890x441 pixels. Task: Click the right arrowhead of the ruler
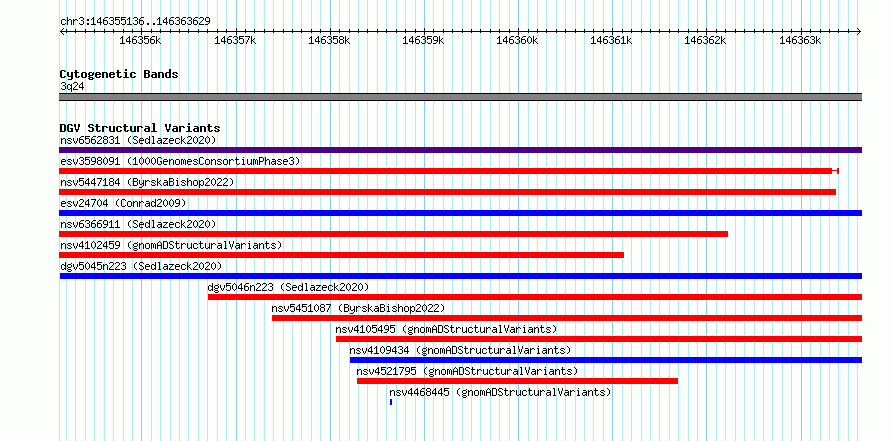(859, 31)
